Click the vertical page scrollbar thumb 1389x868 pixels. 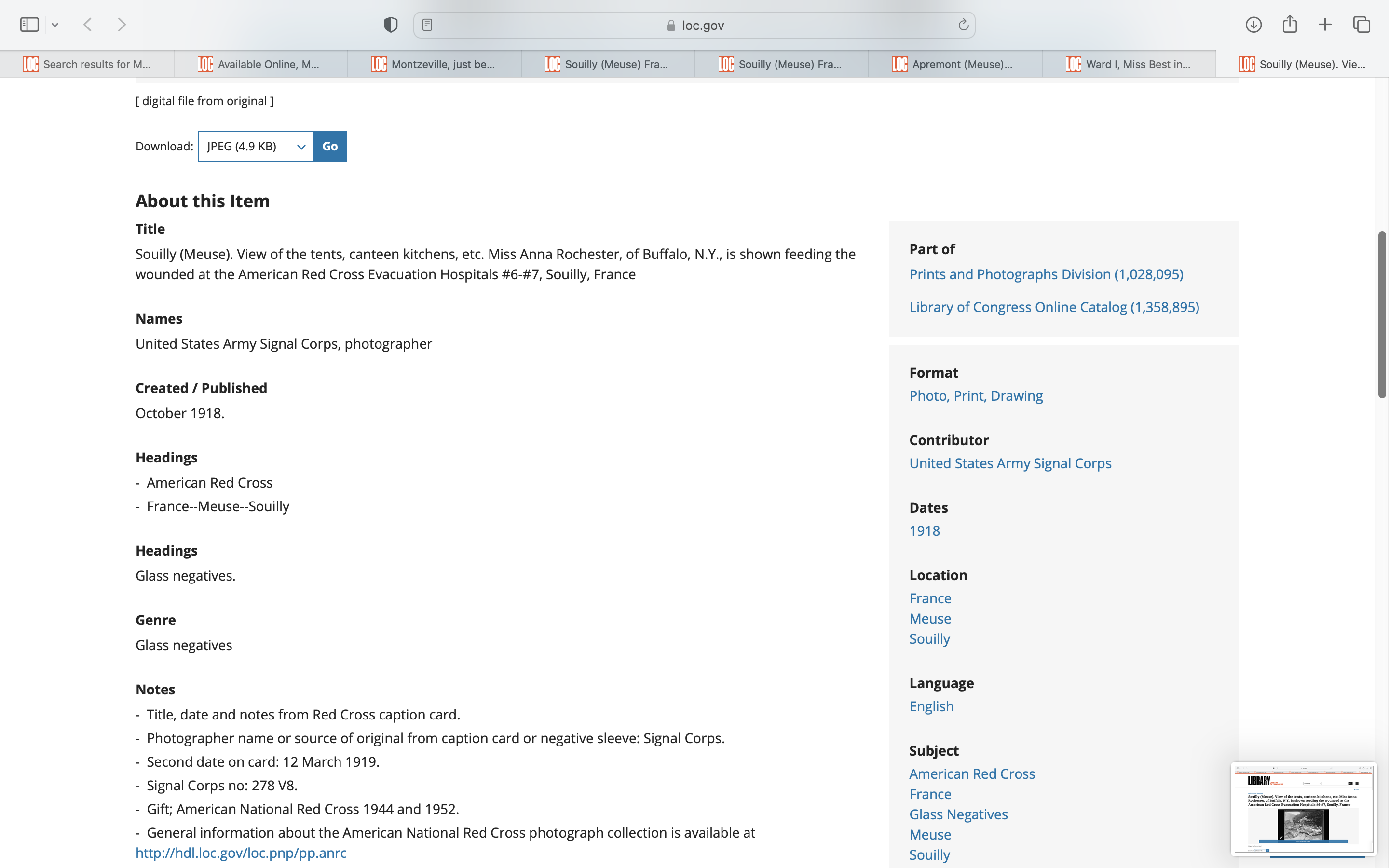[1382, 314]
